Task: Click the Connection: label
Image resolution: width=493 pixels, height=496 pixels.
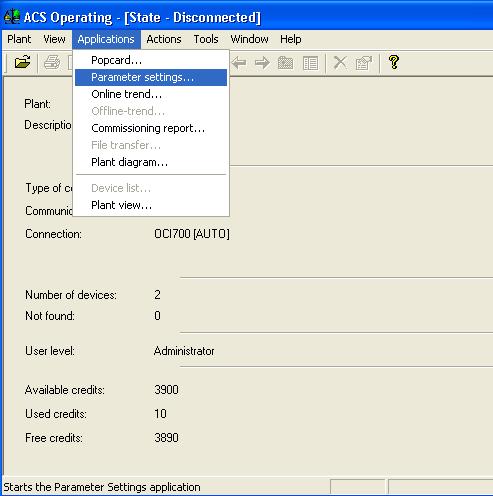Action: pyautogui.click(x=53, y=234)
